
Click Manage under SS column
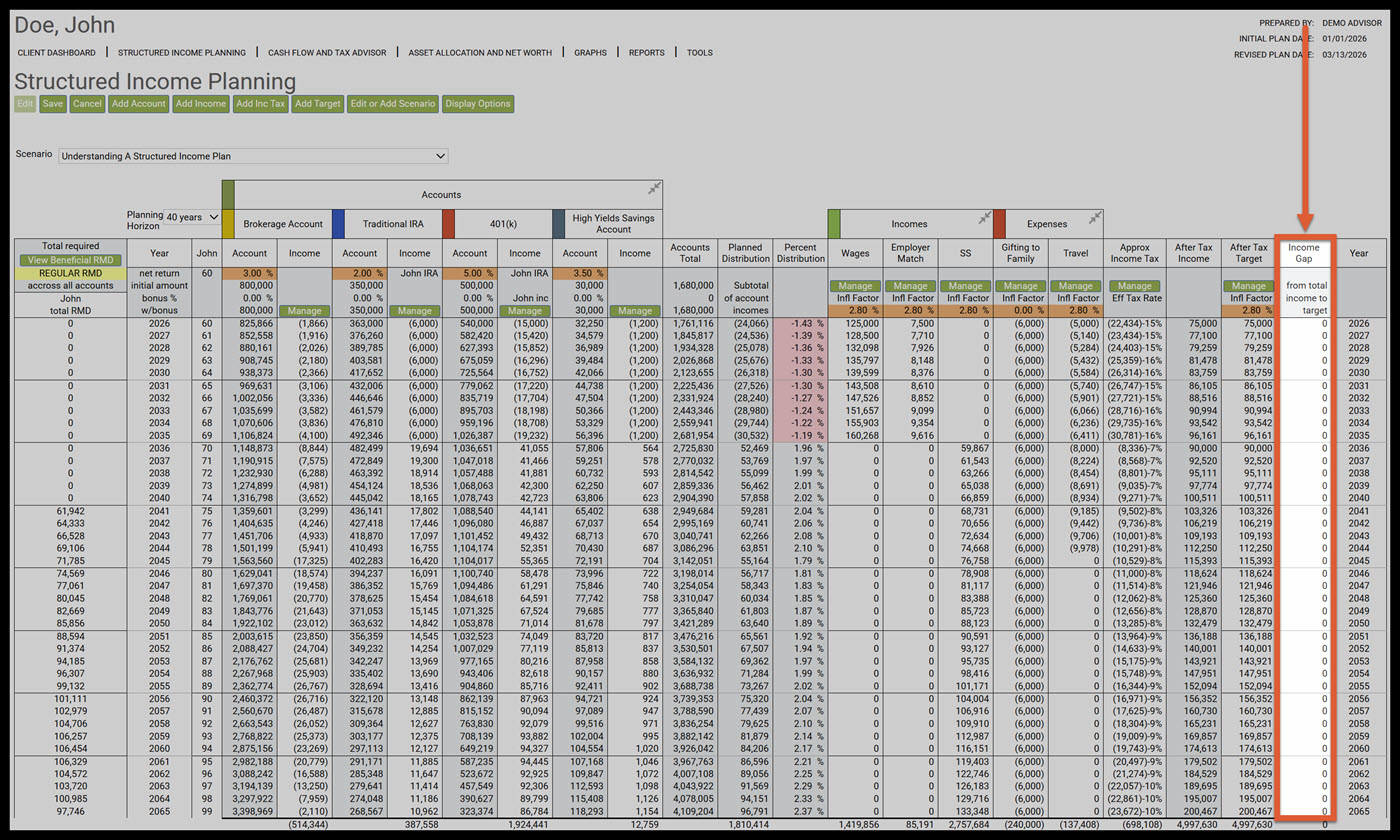pos(966,286)
